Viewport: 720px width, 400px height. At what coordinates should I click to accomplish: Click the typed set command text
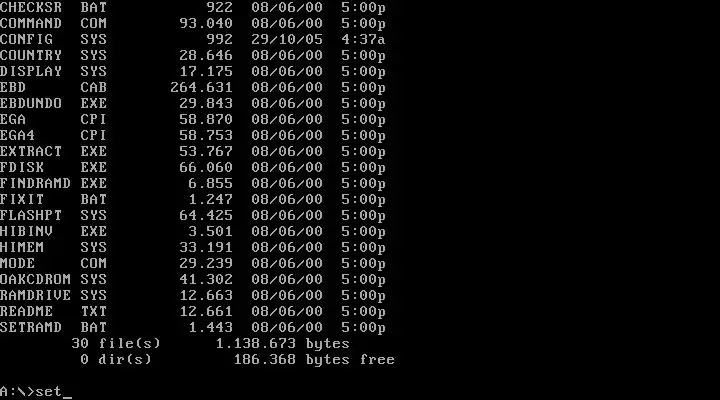click(x=48, y=391)
